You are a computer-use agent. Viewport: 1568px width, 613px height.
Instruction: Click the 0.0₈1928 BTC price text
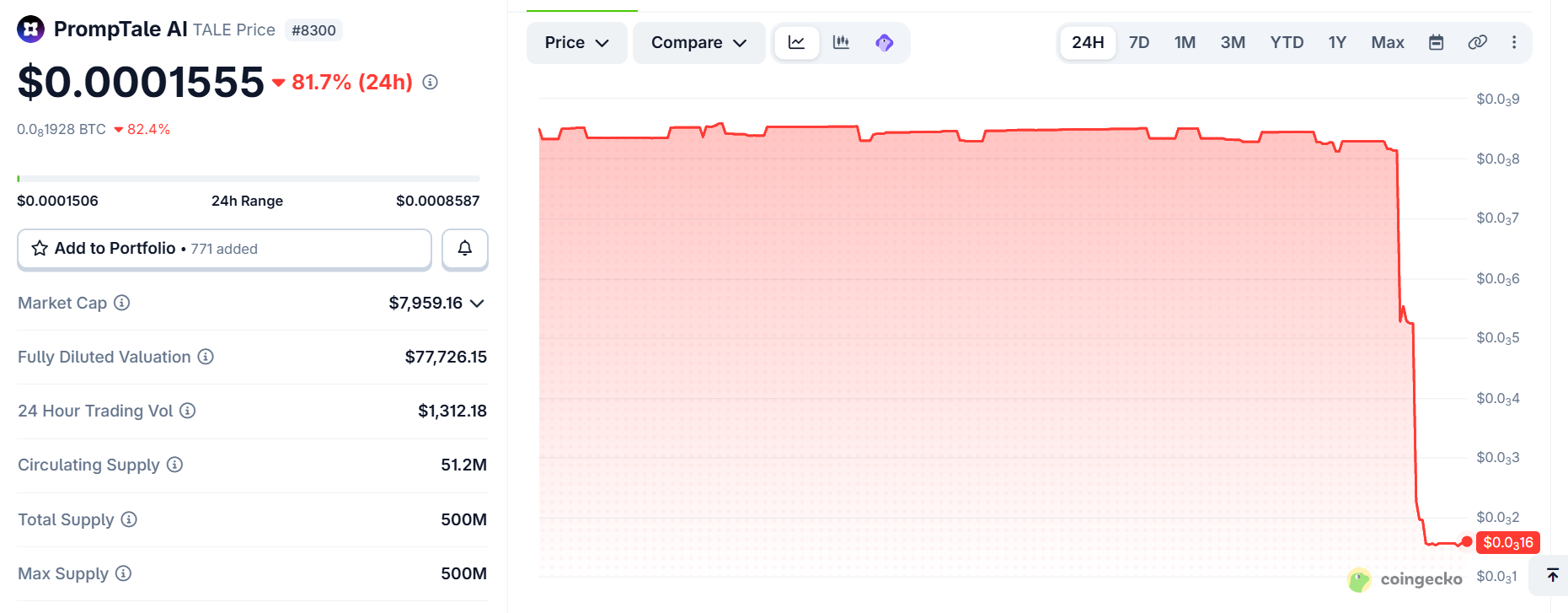(62, 130)
